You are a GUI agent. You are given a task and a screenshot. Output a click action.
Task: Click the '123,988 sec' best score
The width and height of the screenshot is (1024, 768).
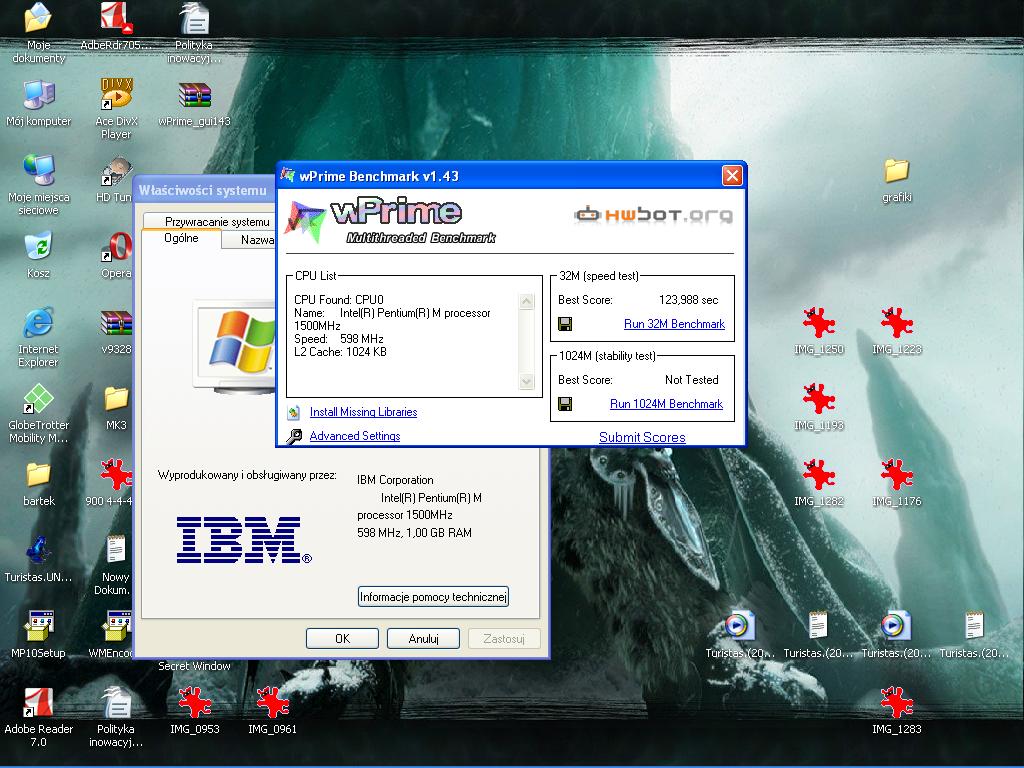pyautogui.click(x=688, y=300)
